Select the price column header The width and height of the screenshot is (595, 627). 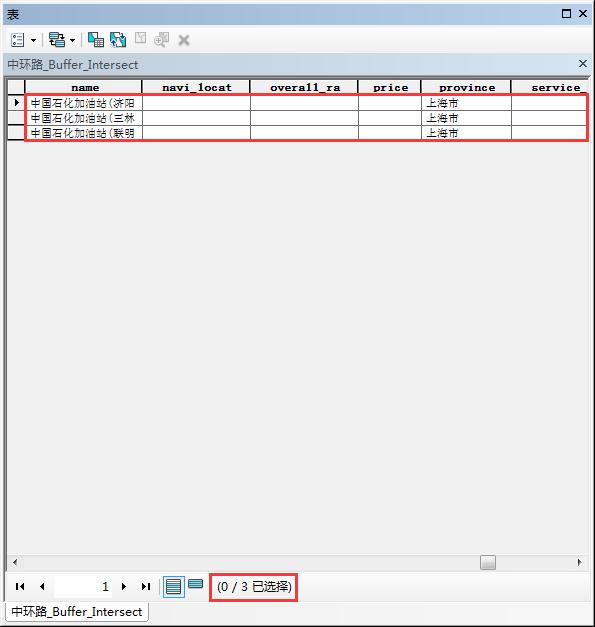point(390,87)
